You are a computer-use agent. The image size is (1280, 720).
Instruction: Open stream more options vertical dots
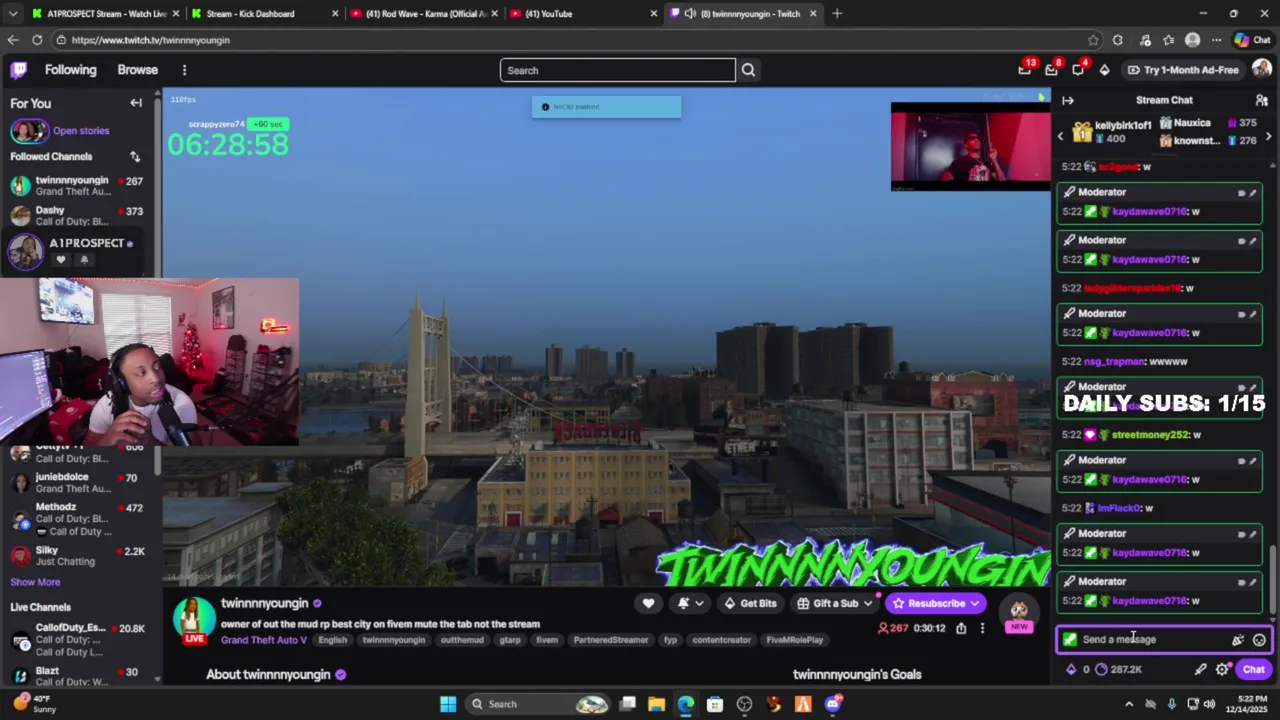982,628
